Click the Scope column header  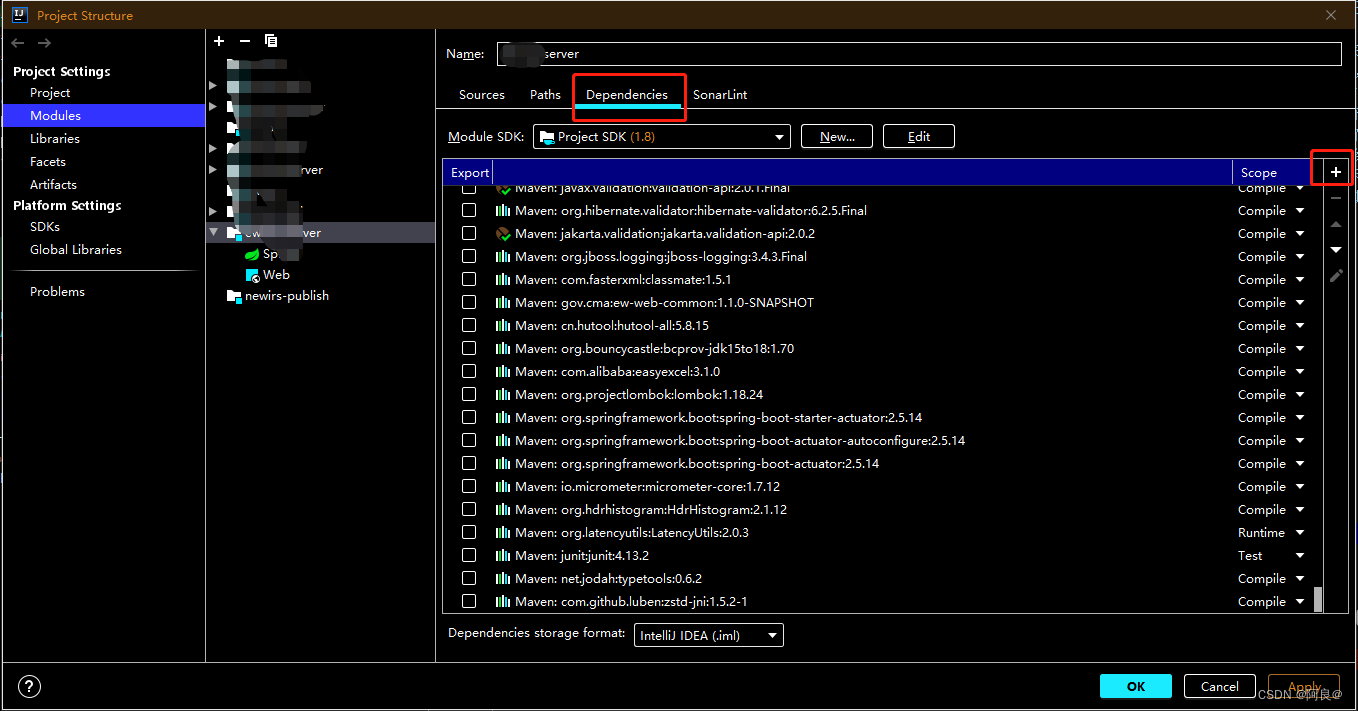point(1259,173)
